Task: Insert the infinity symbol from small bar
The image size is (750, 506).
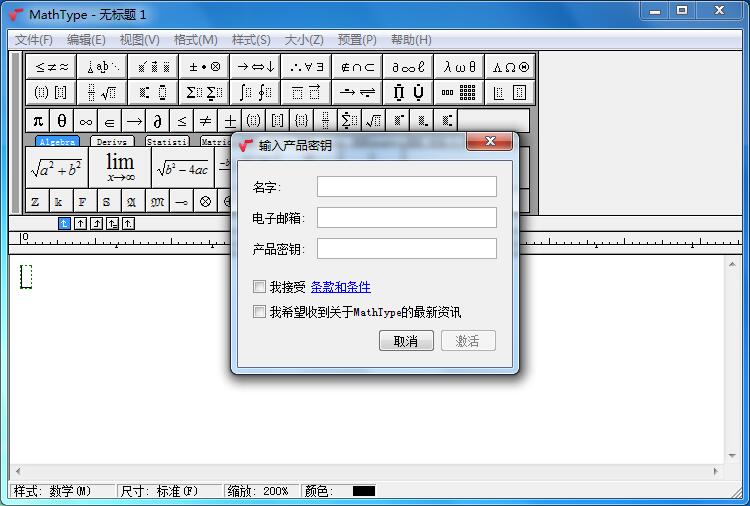Action: click(86, 121)
